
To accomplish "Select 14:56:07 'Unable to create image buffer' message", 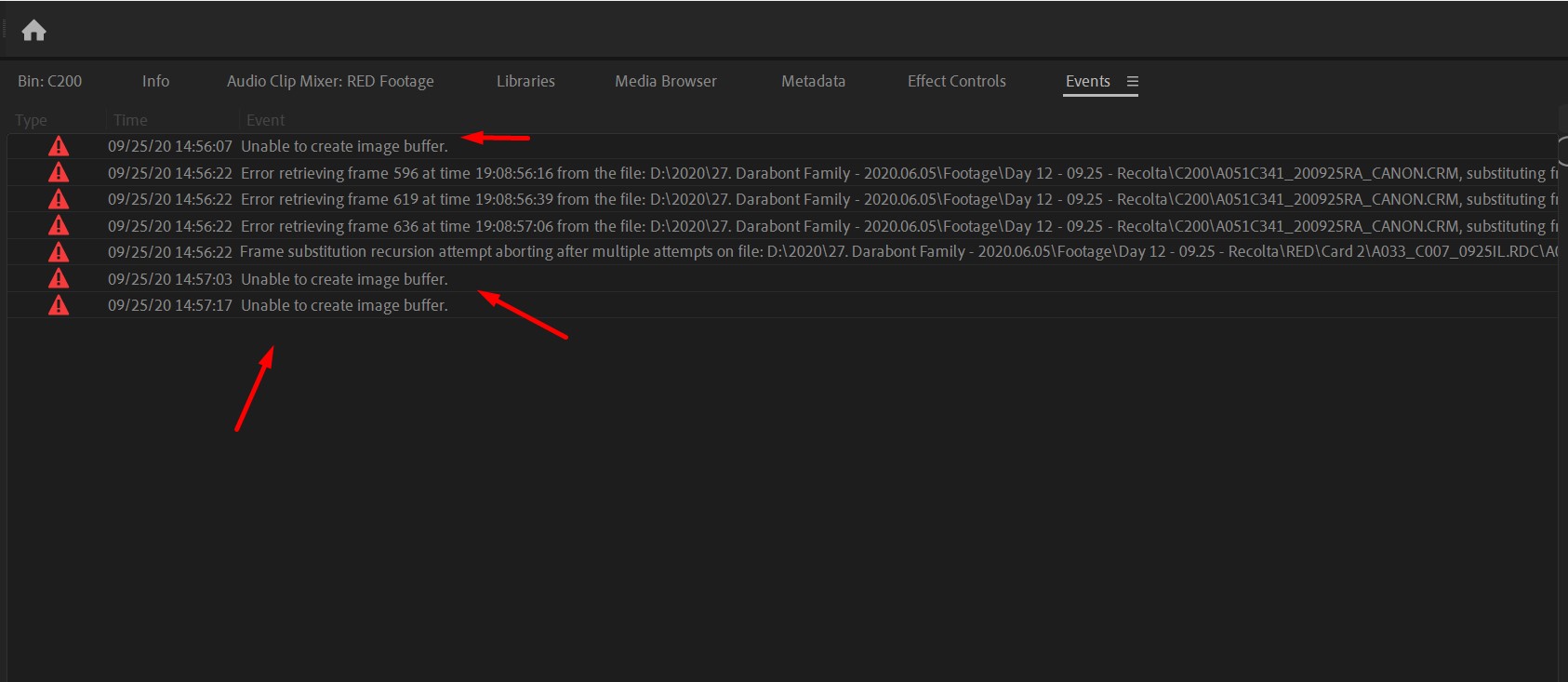I will coord(344,146).
